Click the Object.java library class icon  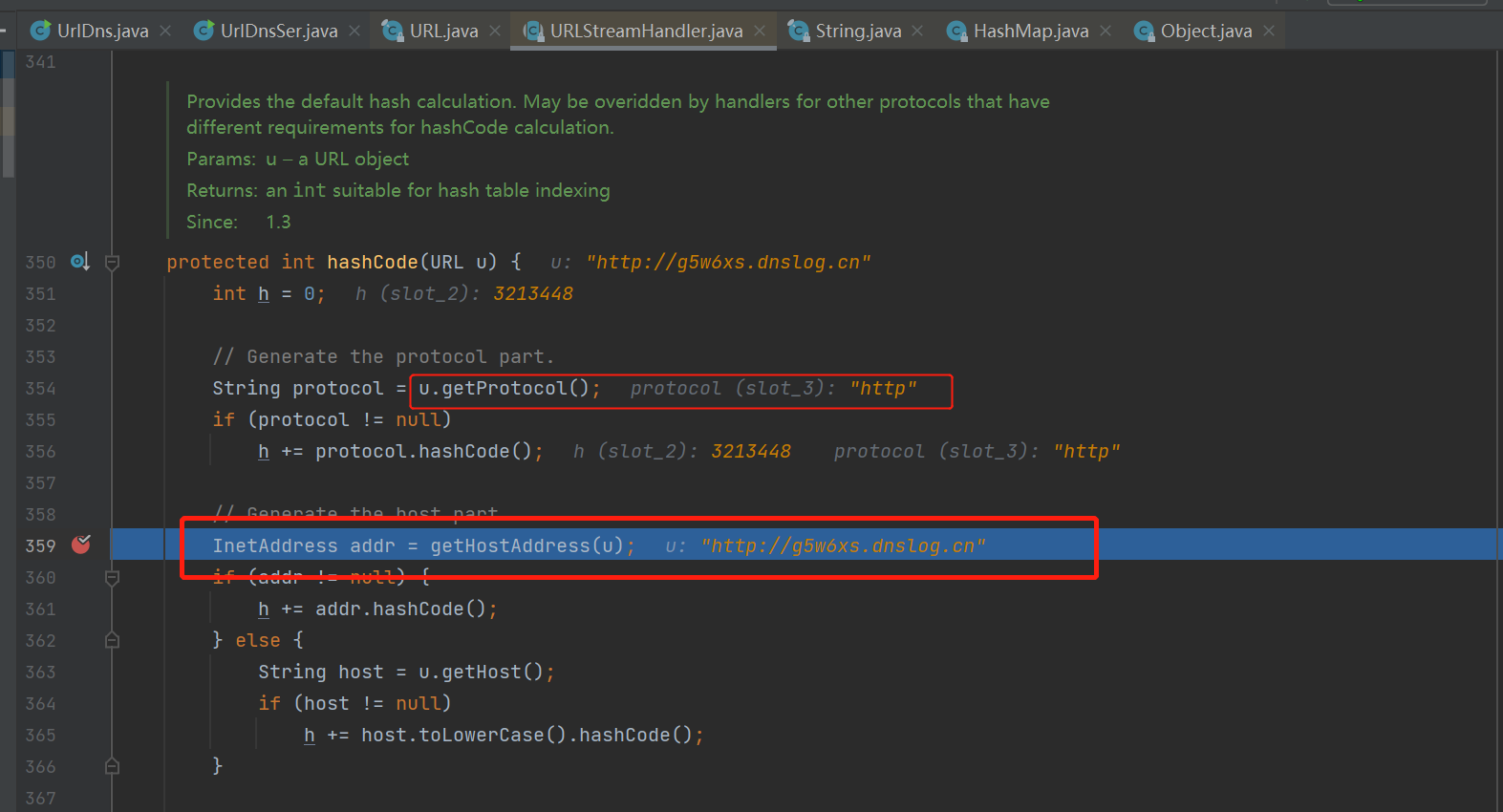[1144, 31]
